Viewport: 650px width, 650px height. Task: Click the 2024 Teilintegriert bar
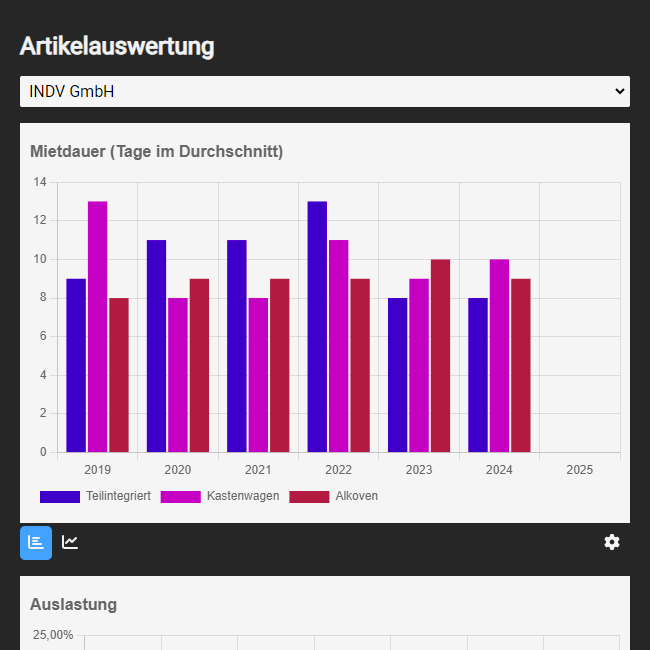(478, 375)
